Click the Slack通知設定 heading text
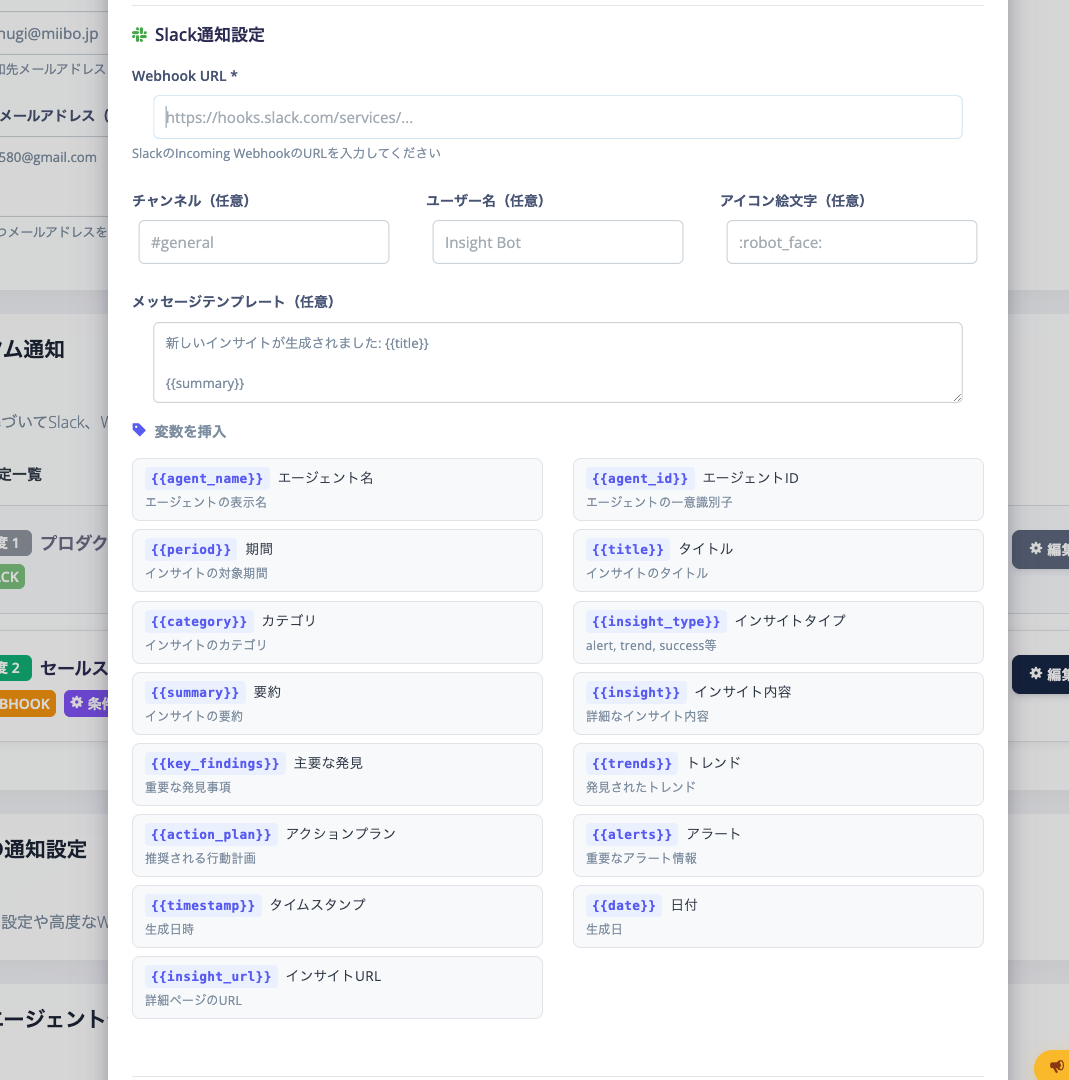Screen dimensions: 1069x1080 [x=209, y=34]
